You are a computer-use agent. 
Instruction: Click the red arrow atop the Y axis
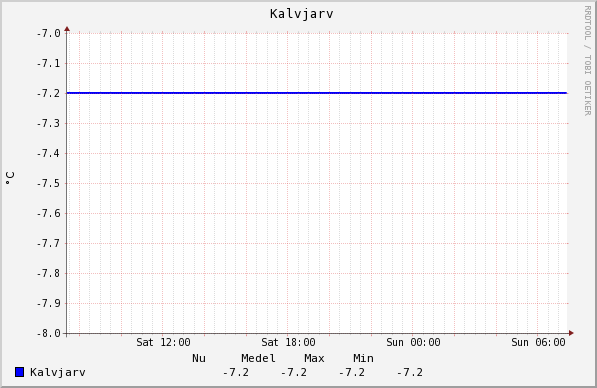pos(67,29)
